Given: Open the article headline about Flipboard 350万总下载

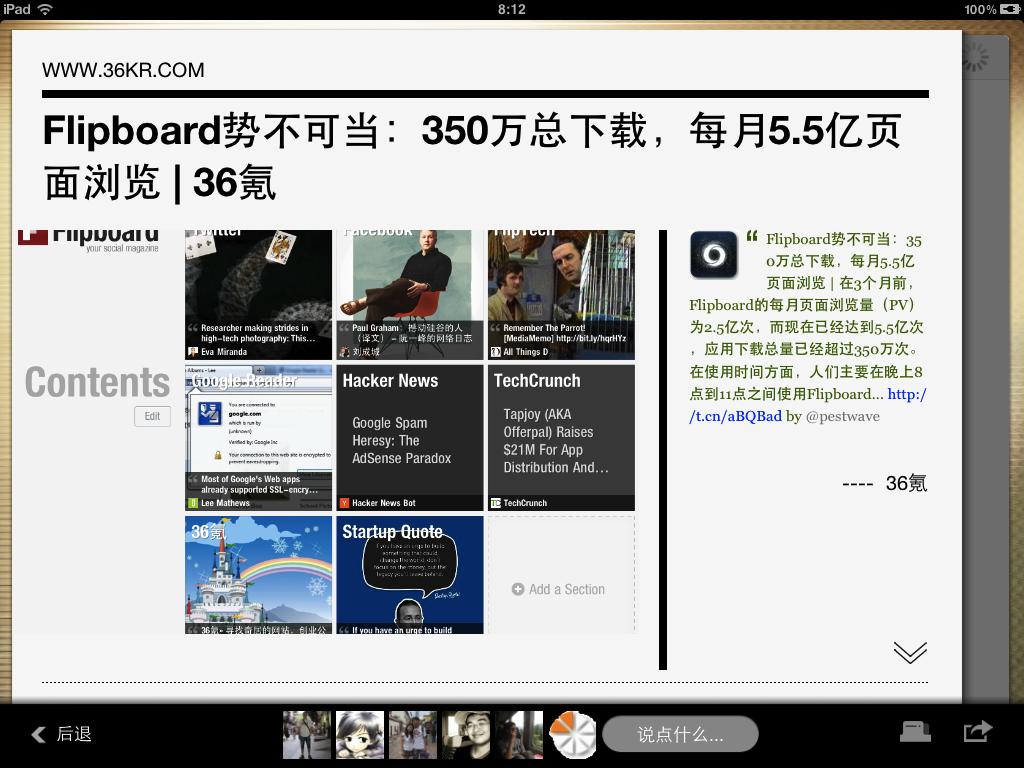Looking at the screenshot, I should [x=472, y=156].
